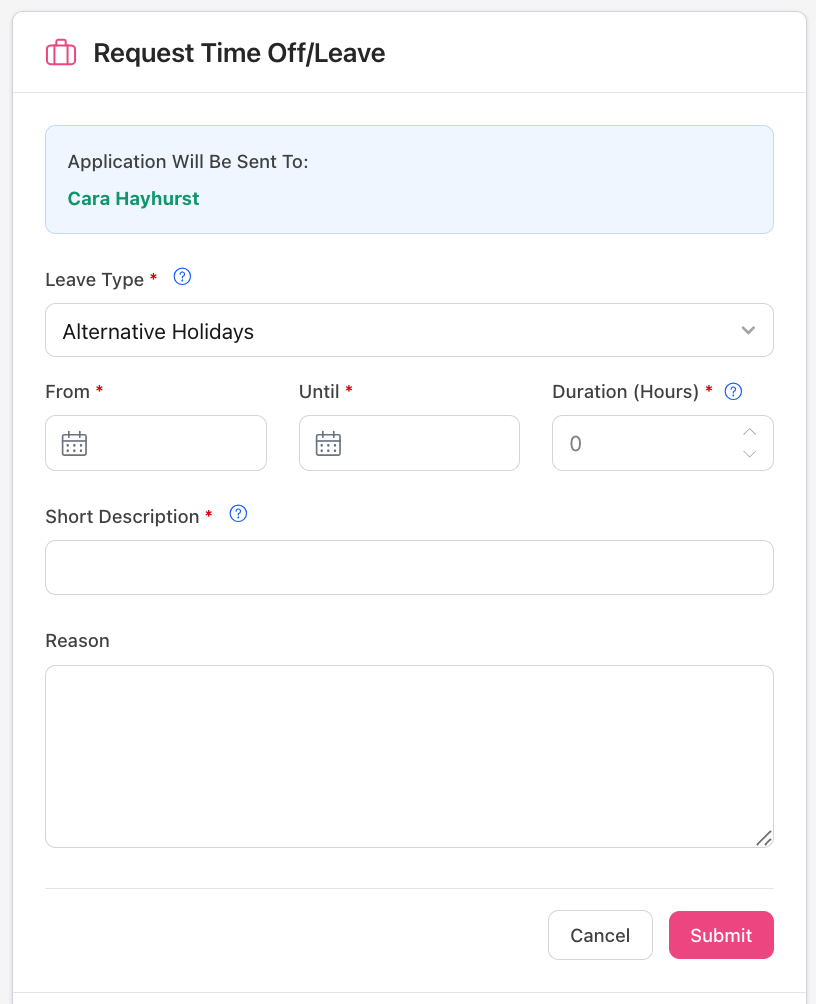Cancel the time off request
This screenshot has height=1004, width=816.
pos(600,935)
